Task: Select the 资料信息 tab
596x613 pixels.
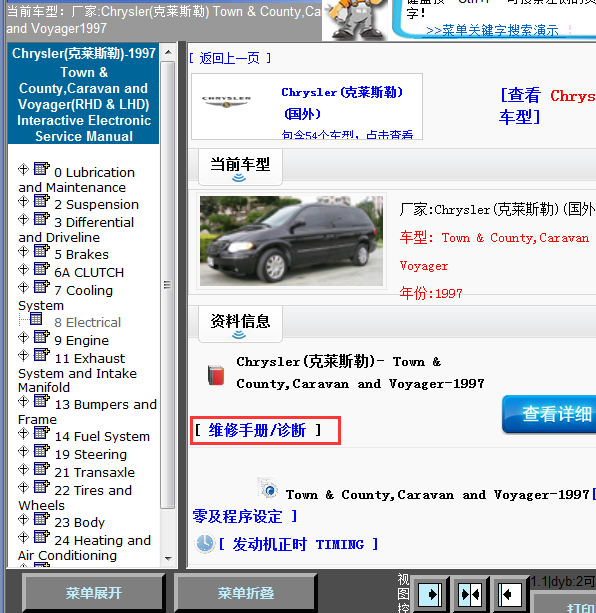Action: coord(240,324)
